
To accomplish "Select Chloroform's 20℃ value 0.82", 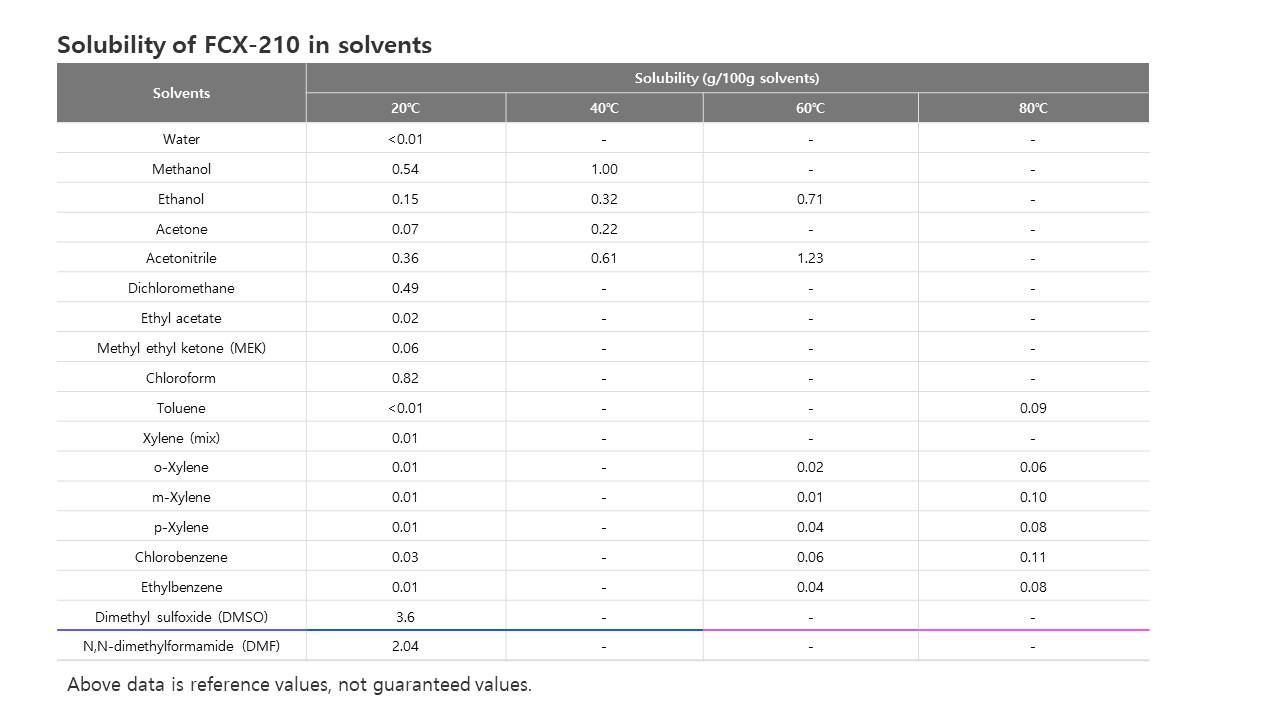I will point(405,378).
